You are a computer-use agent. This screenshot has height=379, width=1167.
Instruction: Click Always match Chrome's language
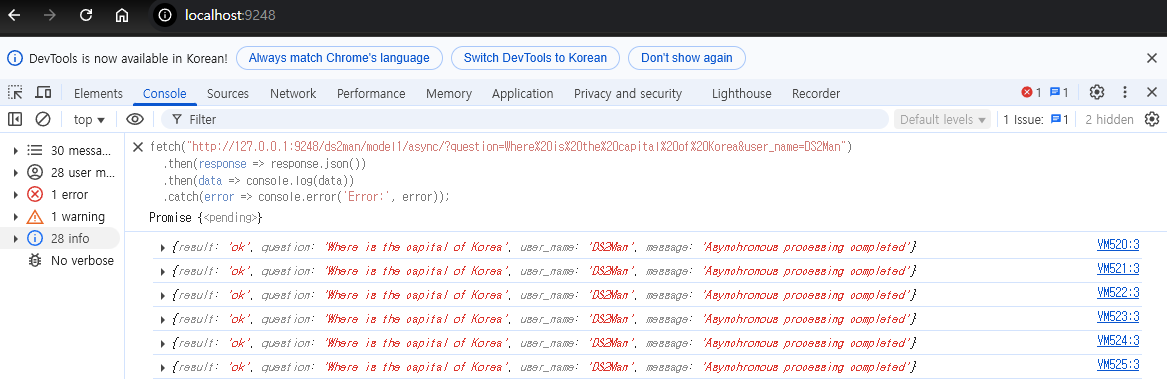pyautogui.click(x=339, y=58)
